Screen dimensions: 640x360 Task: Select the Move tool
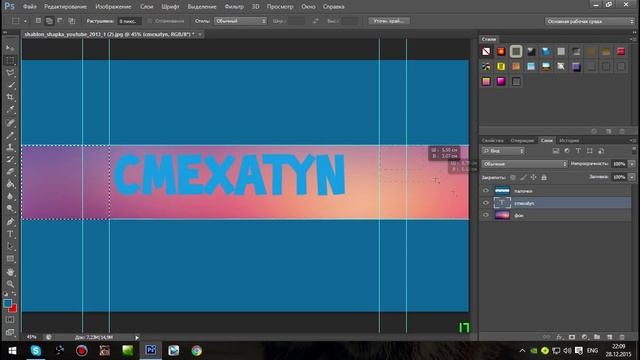coord(10,48)
